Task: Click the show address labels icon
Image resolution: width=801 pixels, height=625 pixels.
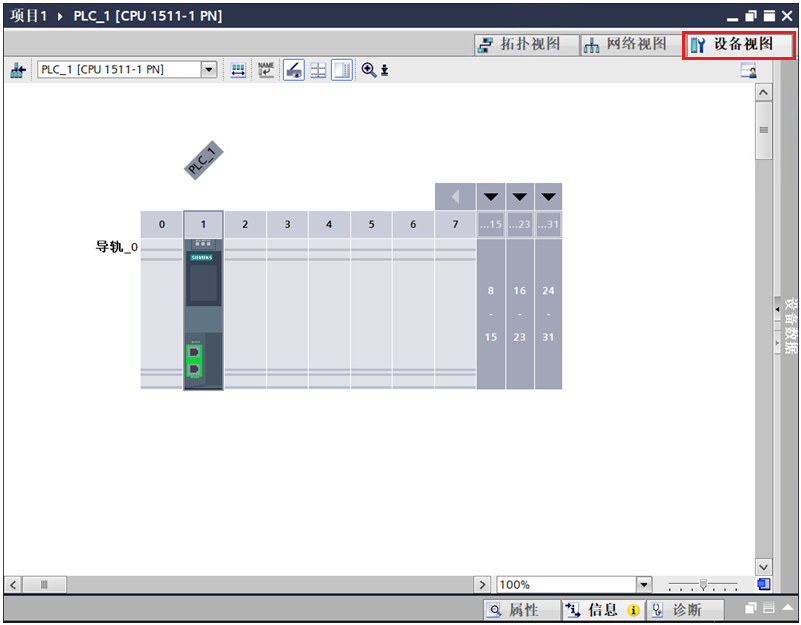Action: pyautogui.click(x=238, y=70)
